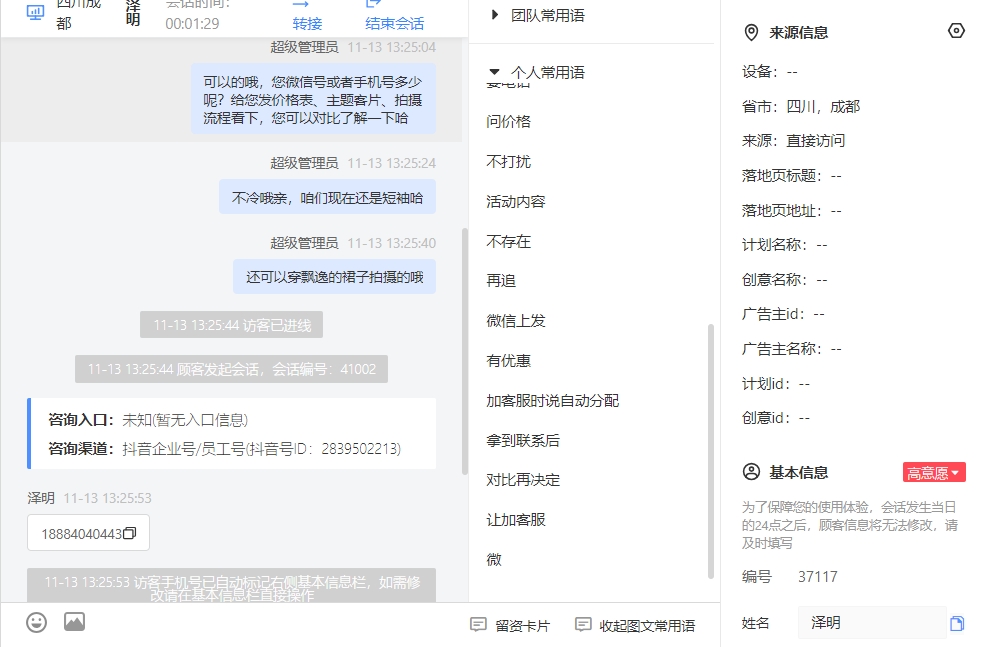Click the 访客已进线 system notice
The width and height of the screenshot is (984, 647).
(232, 325)
